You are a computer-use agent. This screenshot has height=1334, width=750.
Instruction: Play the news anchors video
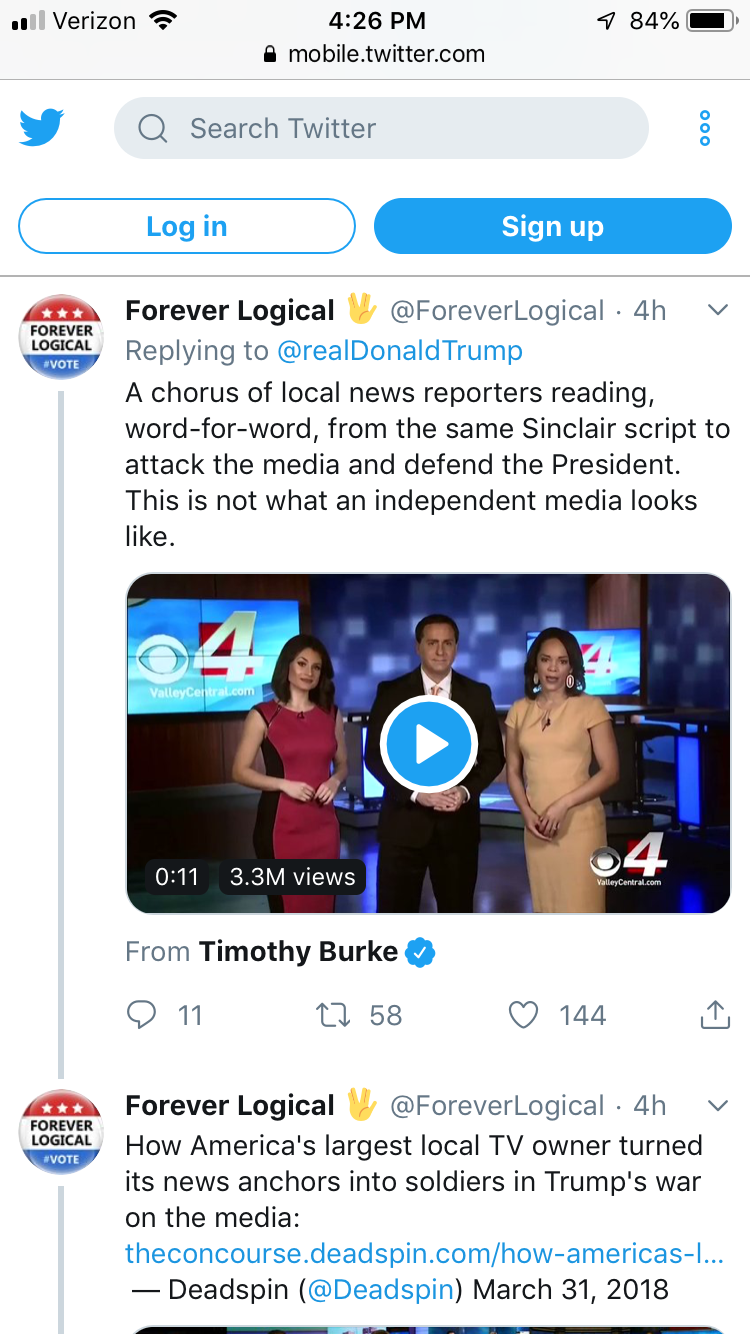(429, 744)
